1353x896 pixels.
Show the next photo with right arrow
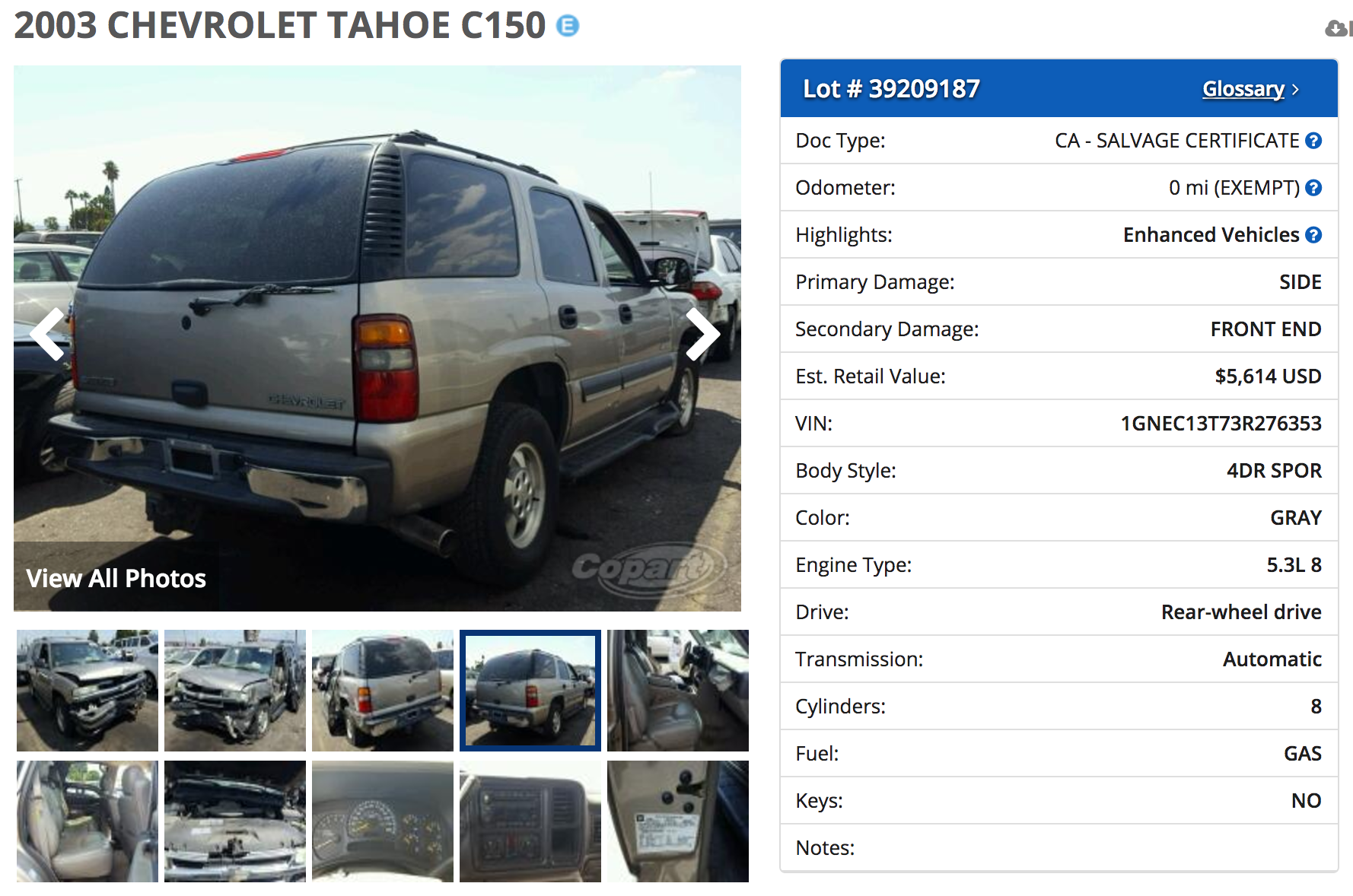pyautogui.click(x=702, y=334)
